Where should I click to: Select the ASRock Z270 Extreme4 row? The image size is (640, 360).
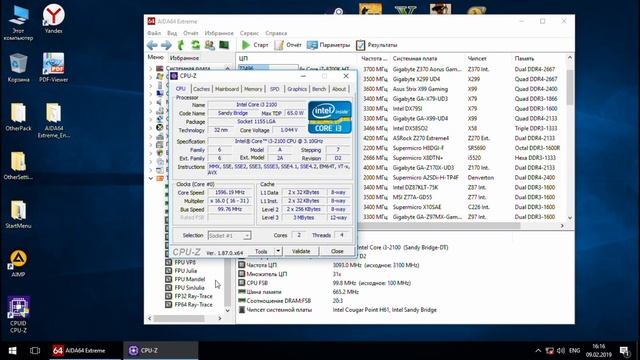(420, 138)
